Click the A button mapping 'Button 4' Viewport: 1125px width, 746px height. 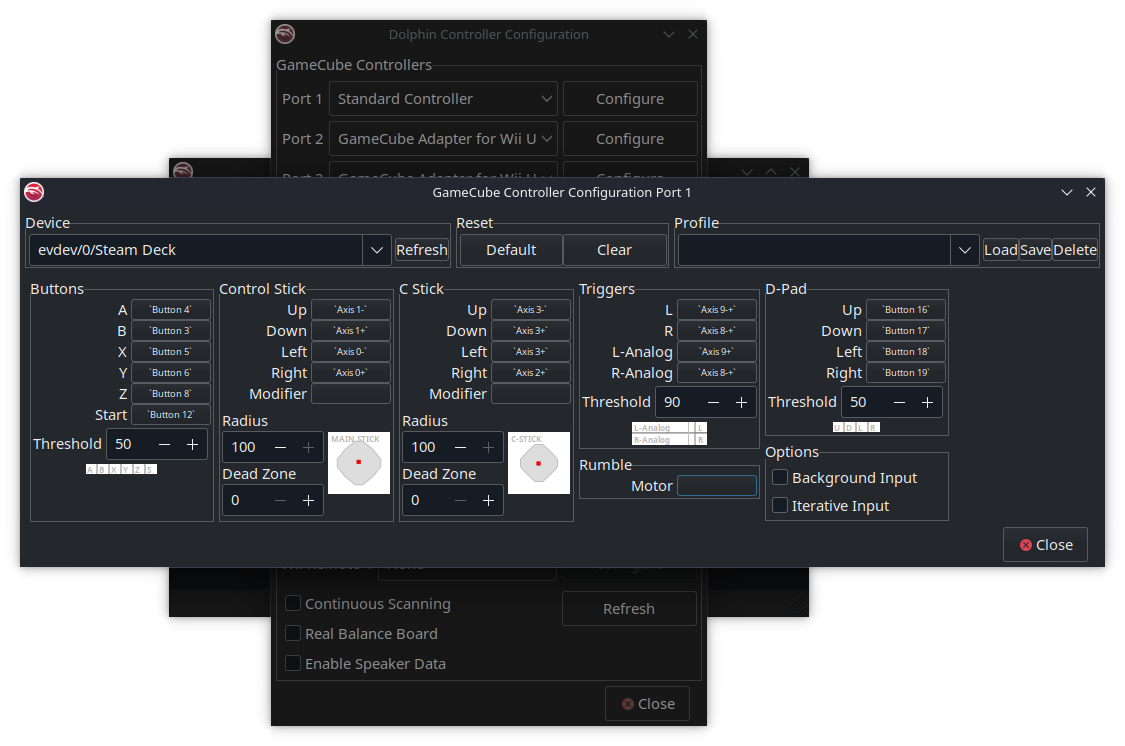[171, 309]
